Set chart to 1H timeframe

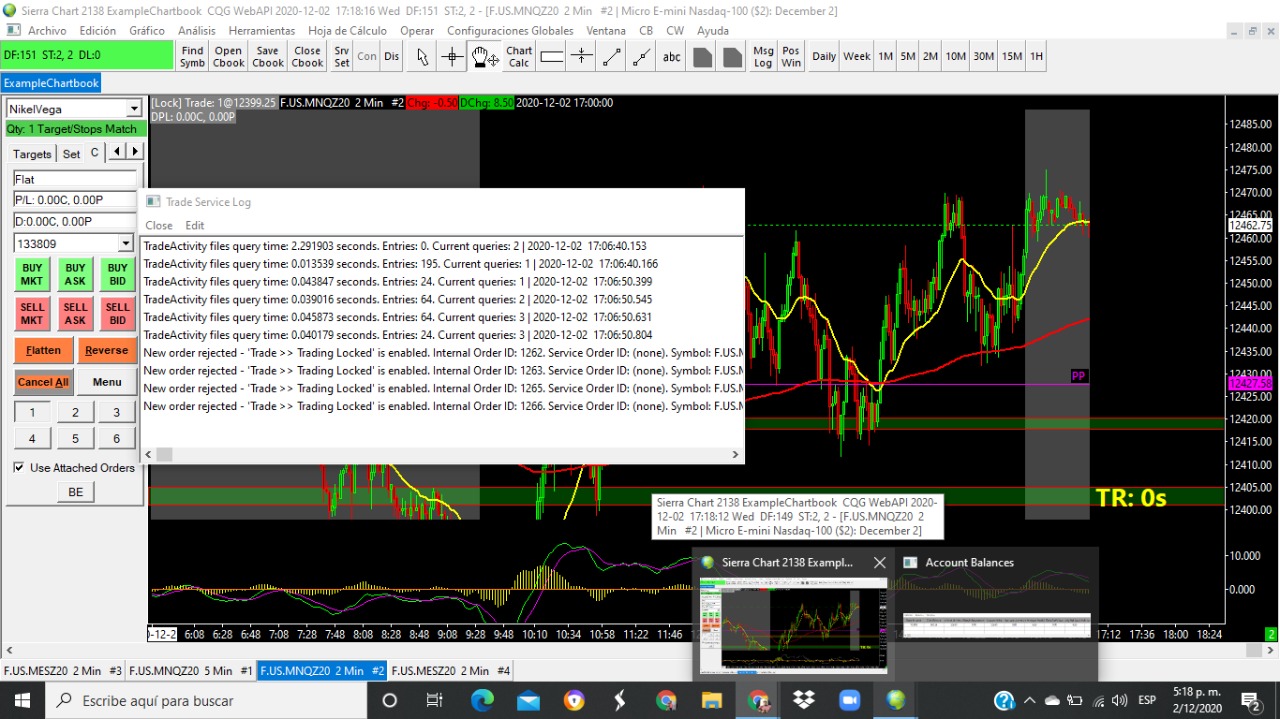1036,57
